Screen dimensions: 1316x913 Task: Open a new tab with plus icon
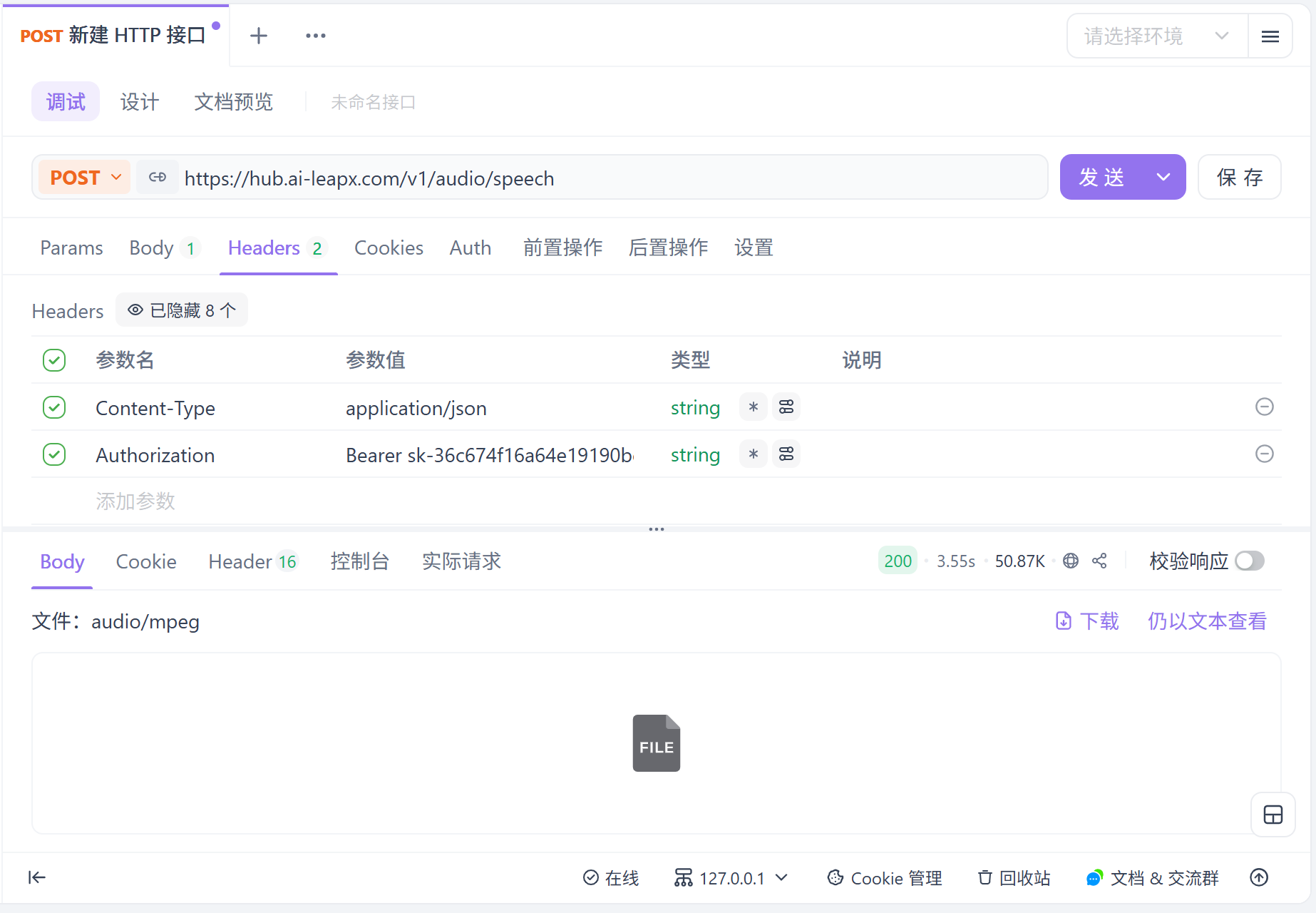click(259, 36)
